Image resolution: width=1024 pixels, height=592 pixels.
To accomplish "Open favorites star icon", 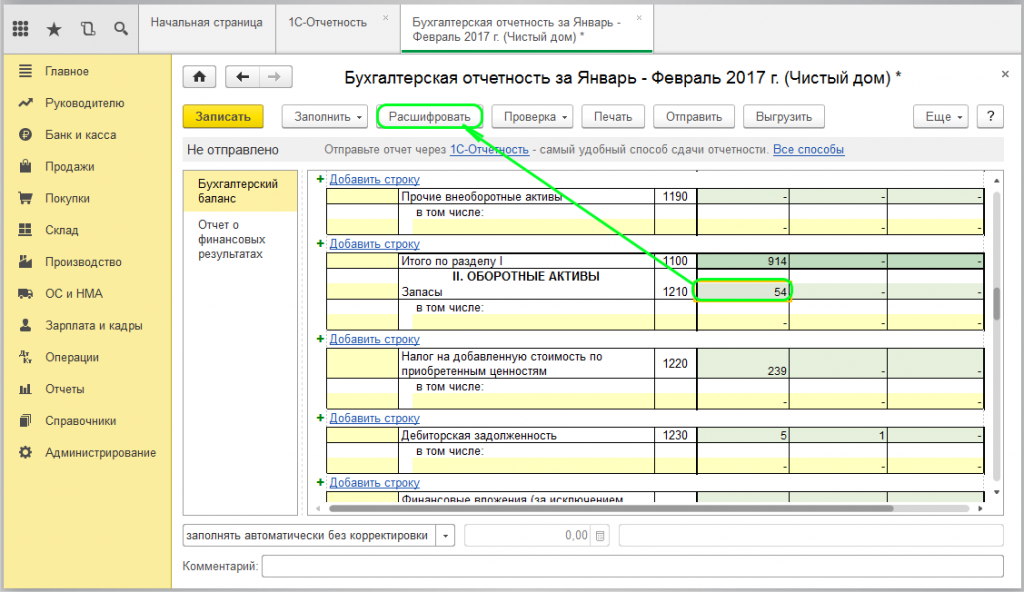I will (x=54, y=29).
